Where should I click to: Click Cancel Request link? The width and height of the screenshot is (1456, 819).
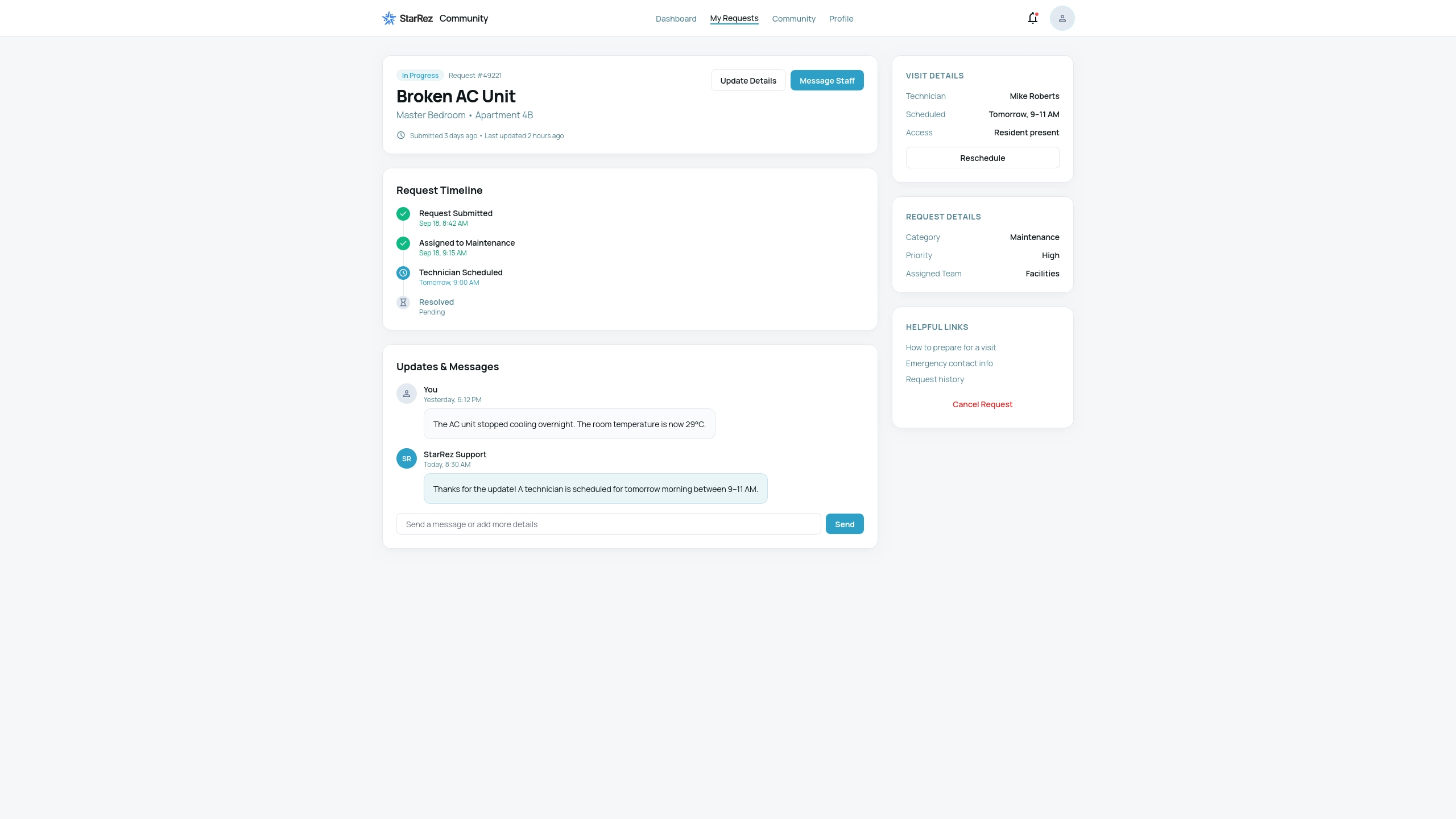click(982, 404)
